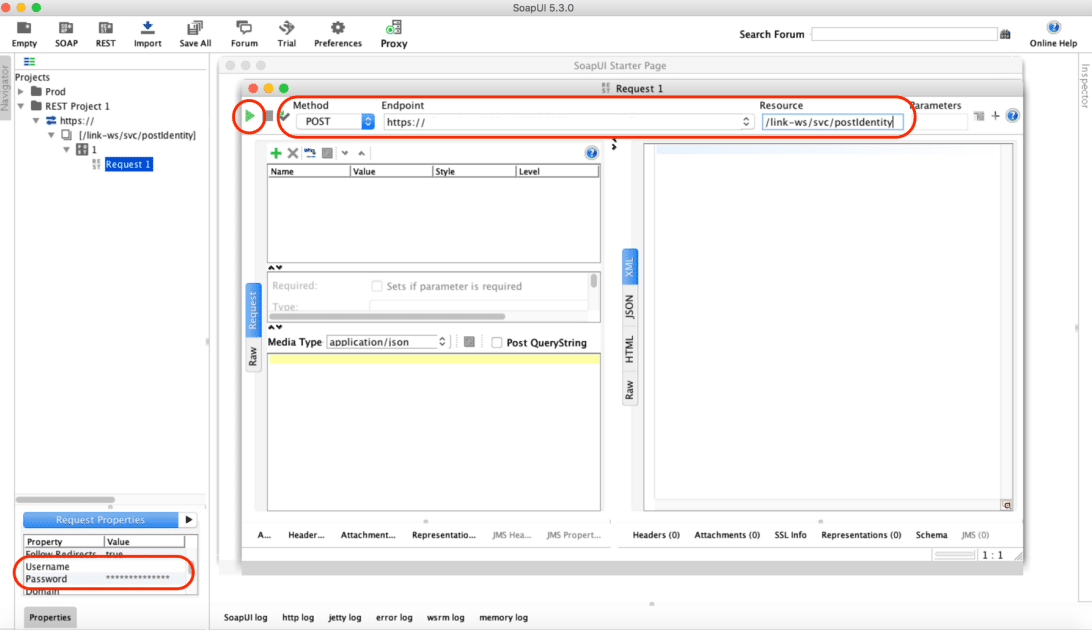Click the search forum binoculars icon
This screenshot has height=630, width=1092.
pyautogui.click(x=1005, y=34)
